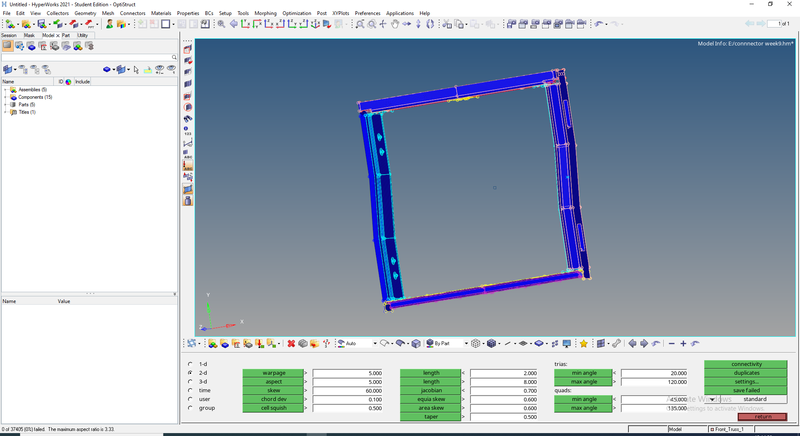Click the search box in Model browser

tap(86, 57)
